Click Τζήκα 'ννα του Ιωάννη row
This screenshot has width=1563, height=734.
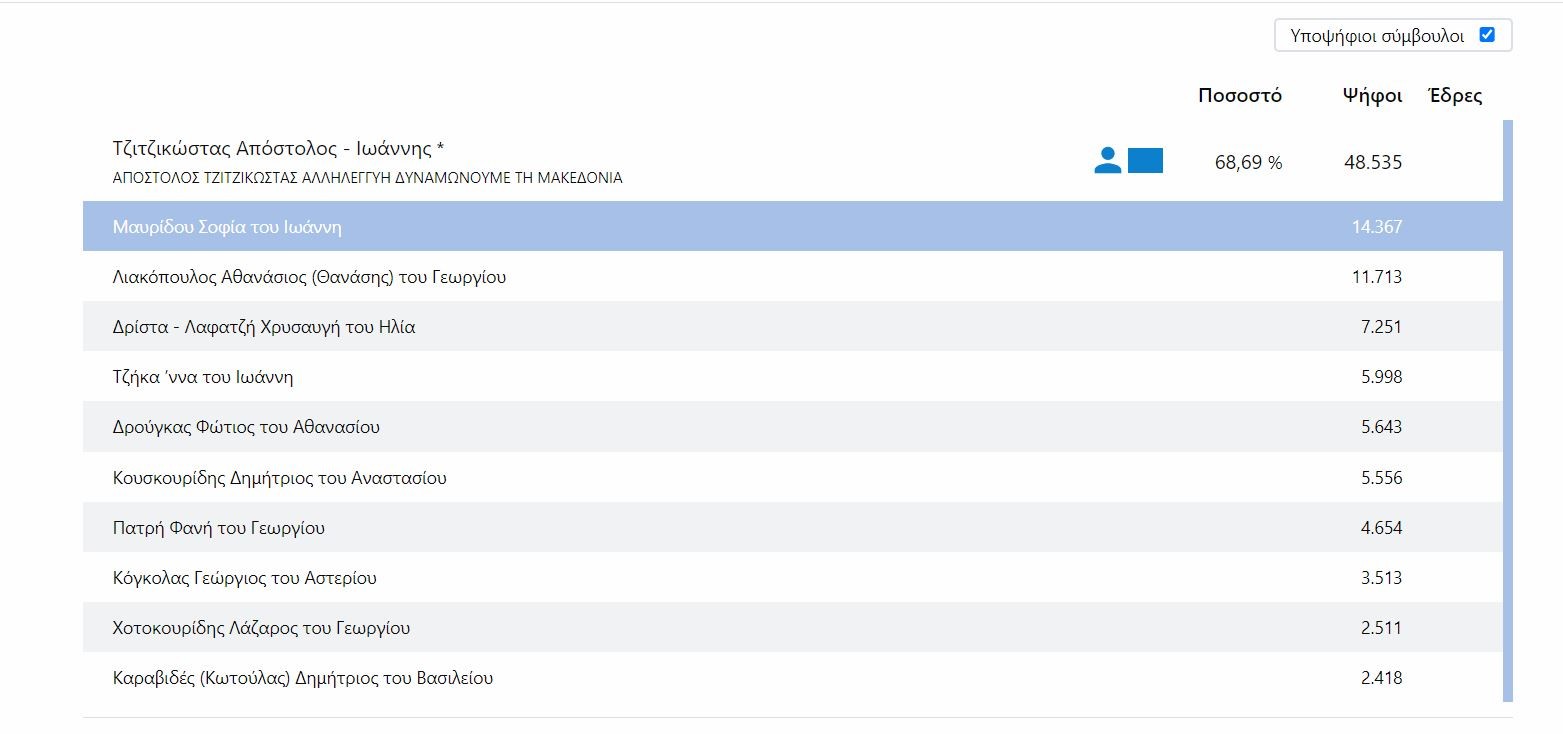[203, 377]
